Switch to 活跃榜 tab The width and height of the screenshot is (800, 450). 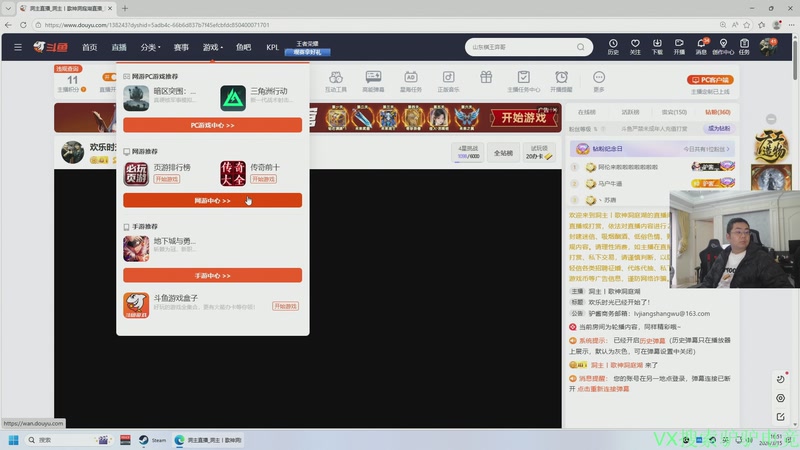coord(630,112)
